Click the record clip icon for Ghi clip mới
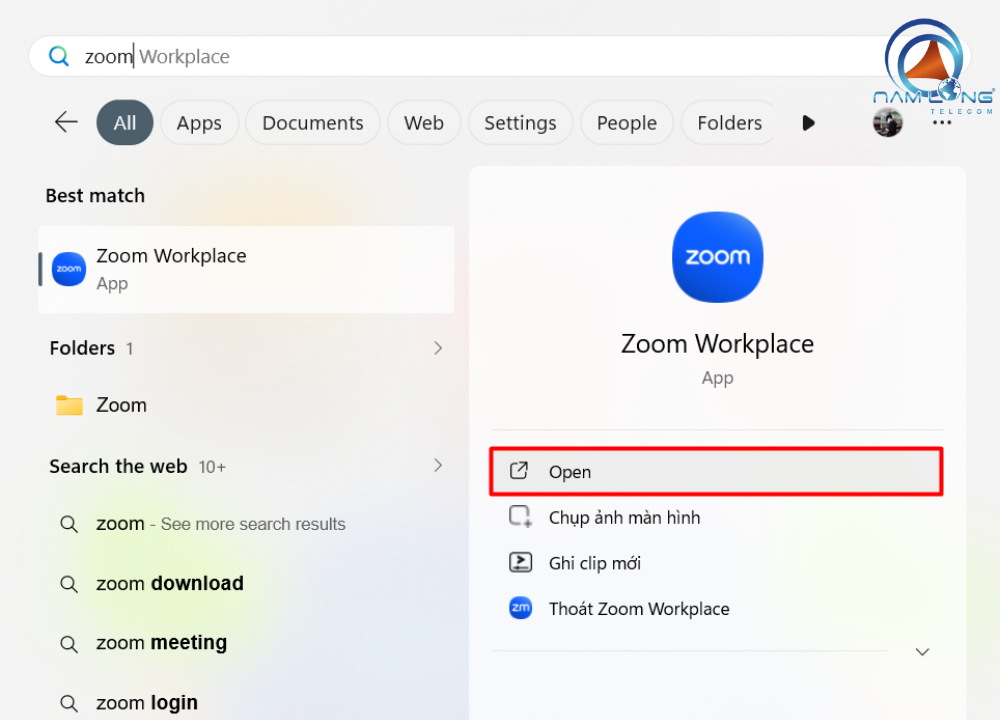The image size is (1000, 720). click(x=520, y=562)
